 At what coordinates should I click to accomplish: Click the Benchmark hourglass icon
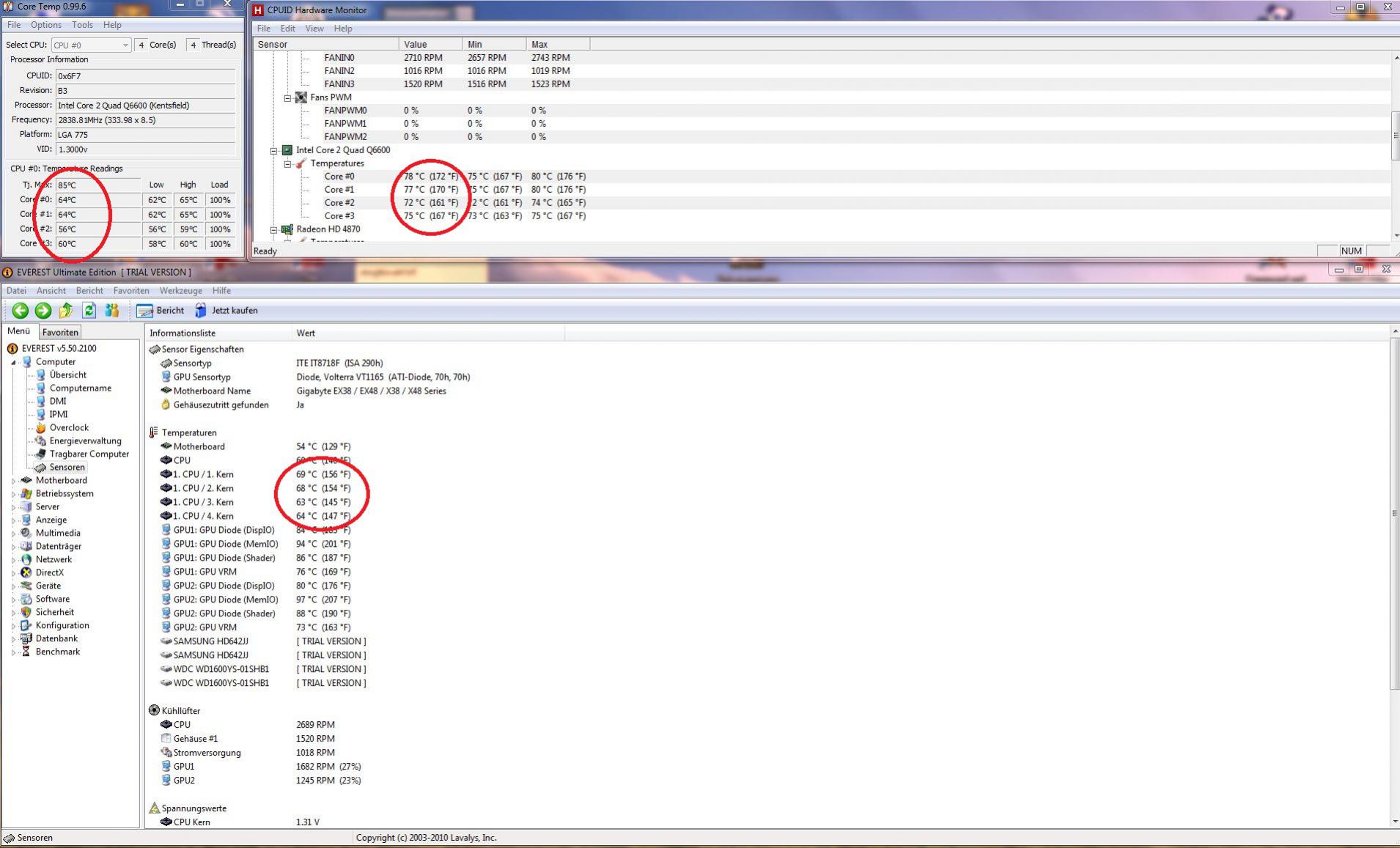26,652
